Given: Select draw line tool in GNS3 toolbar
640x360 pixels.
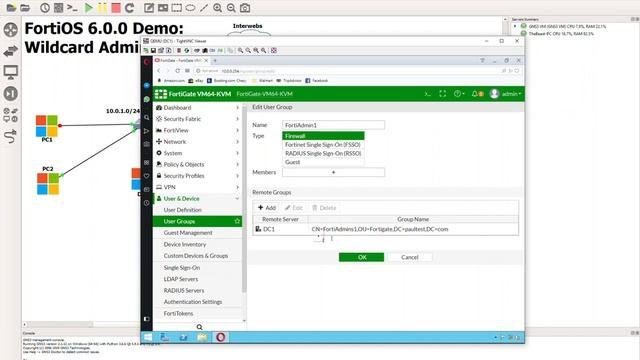Looking at the screenshot, I should pyautogui.click(x=204, y=8).
